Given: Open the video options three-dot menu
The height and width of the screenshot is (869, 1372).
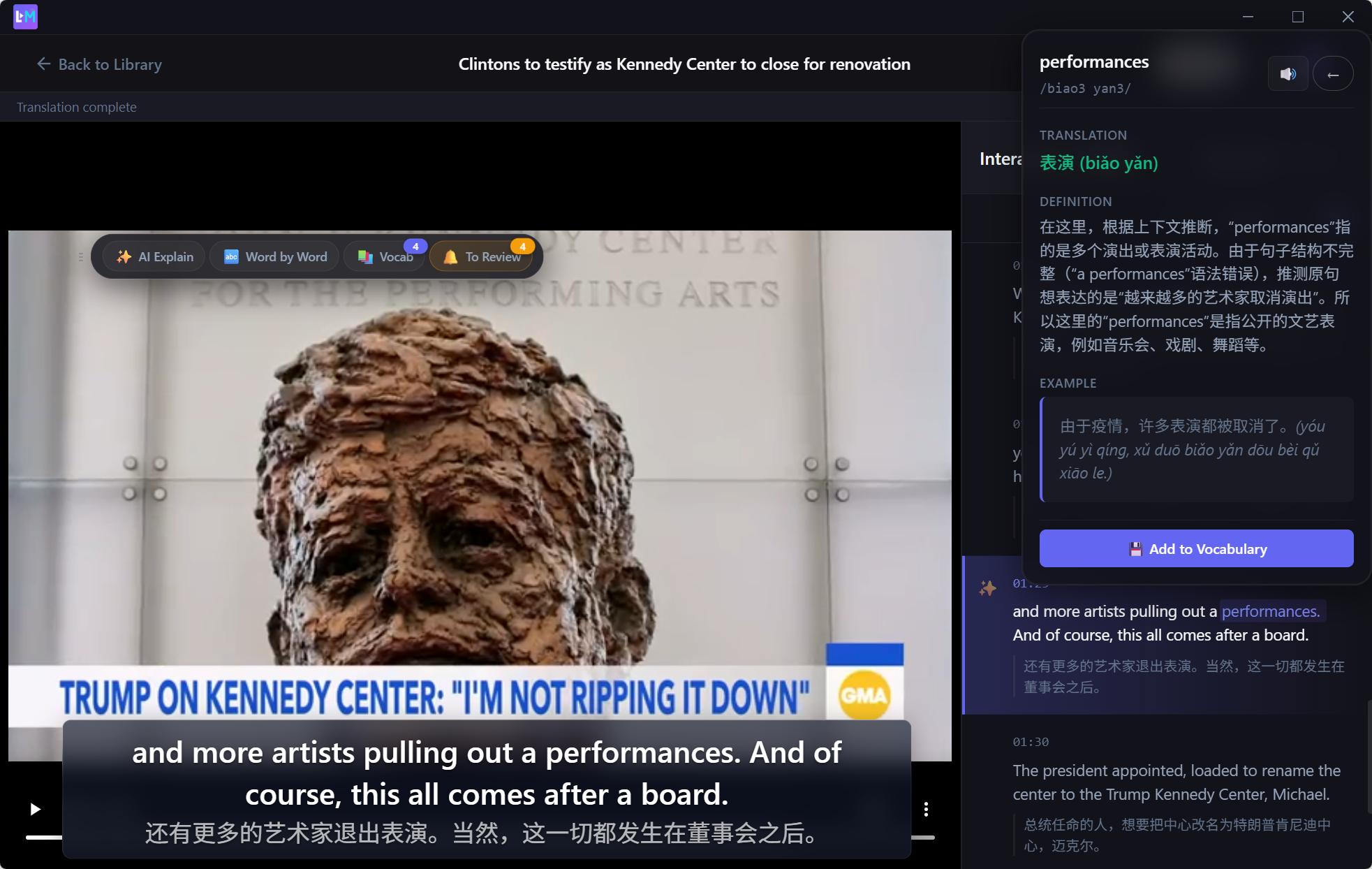Looking at the screenshot, I should point(926,809).
